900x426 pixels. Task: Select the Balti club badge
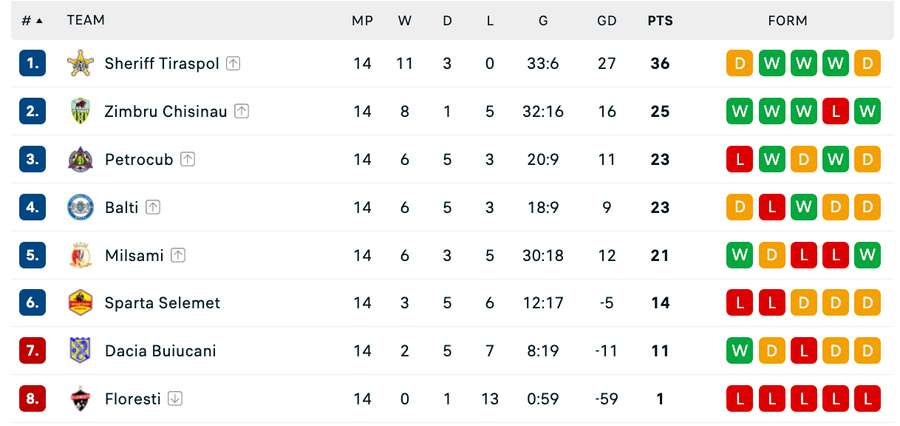pyautogui.click(x=80, y=207)
